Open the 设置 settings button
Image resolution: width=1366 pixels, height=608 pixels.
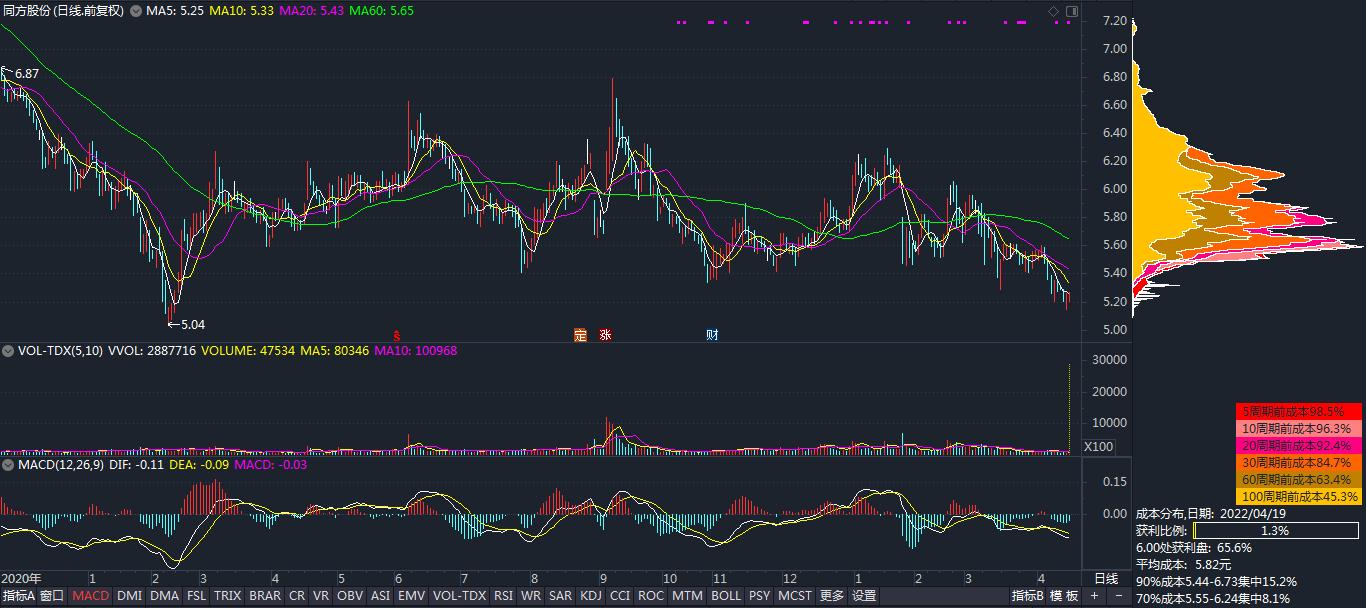coord(864,596)
